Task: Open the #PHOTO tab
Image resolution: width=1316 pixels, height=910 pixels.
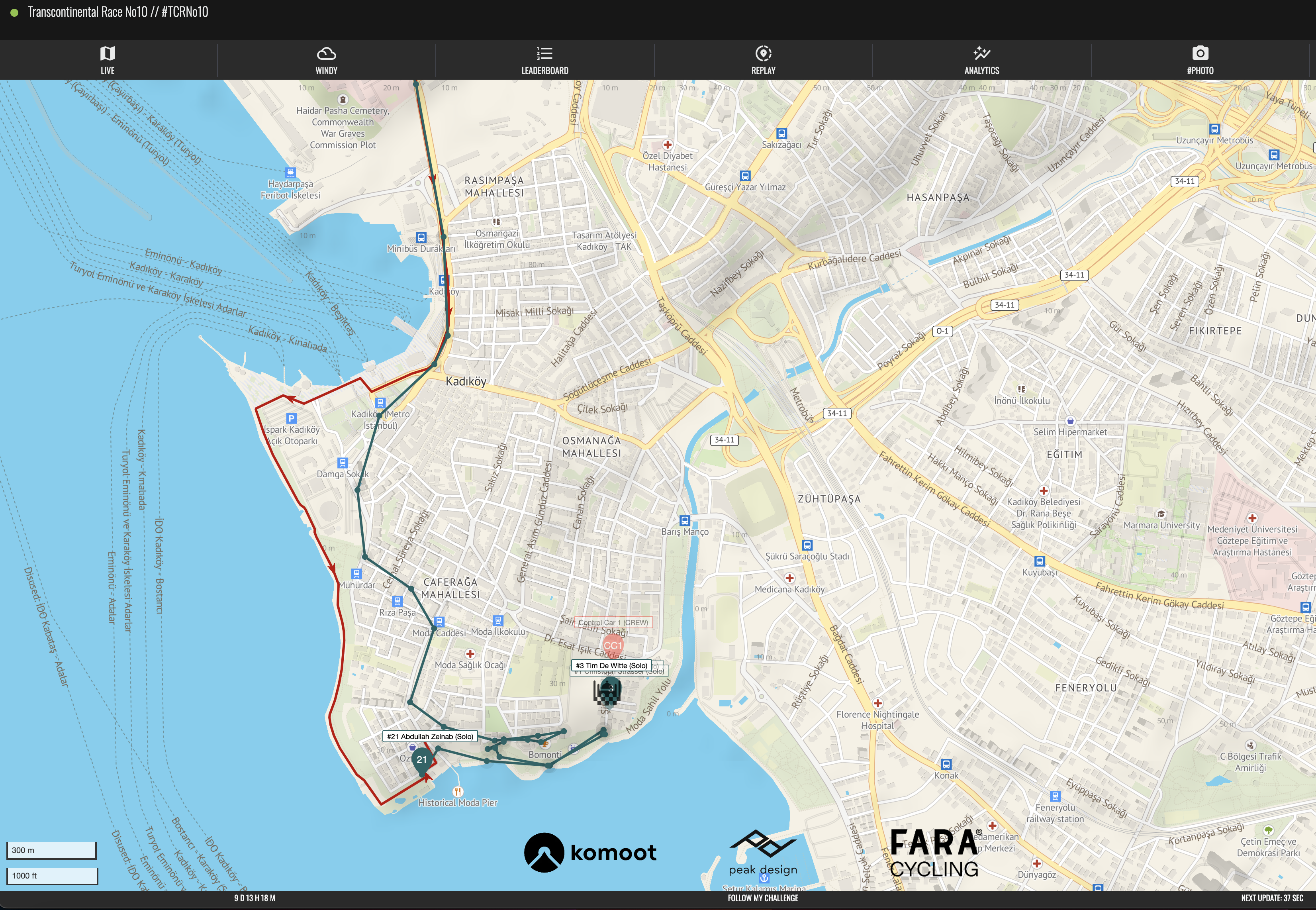Action: point(1200,60)
